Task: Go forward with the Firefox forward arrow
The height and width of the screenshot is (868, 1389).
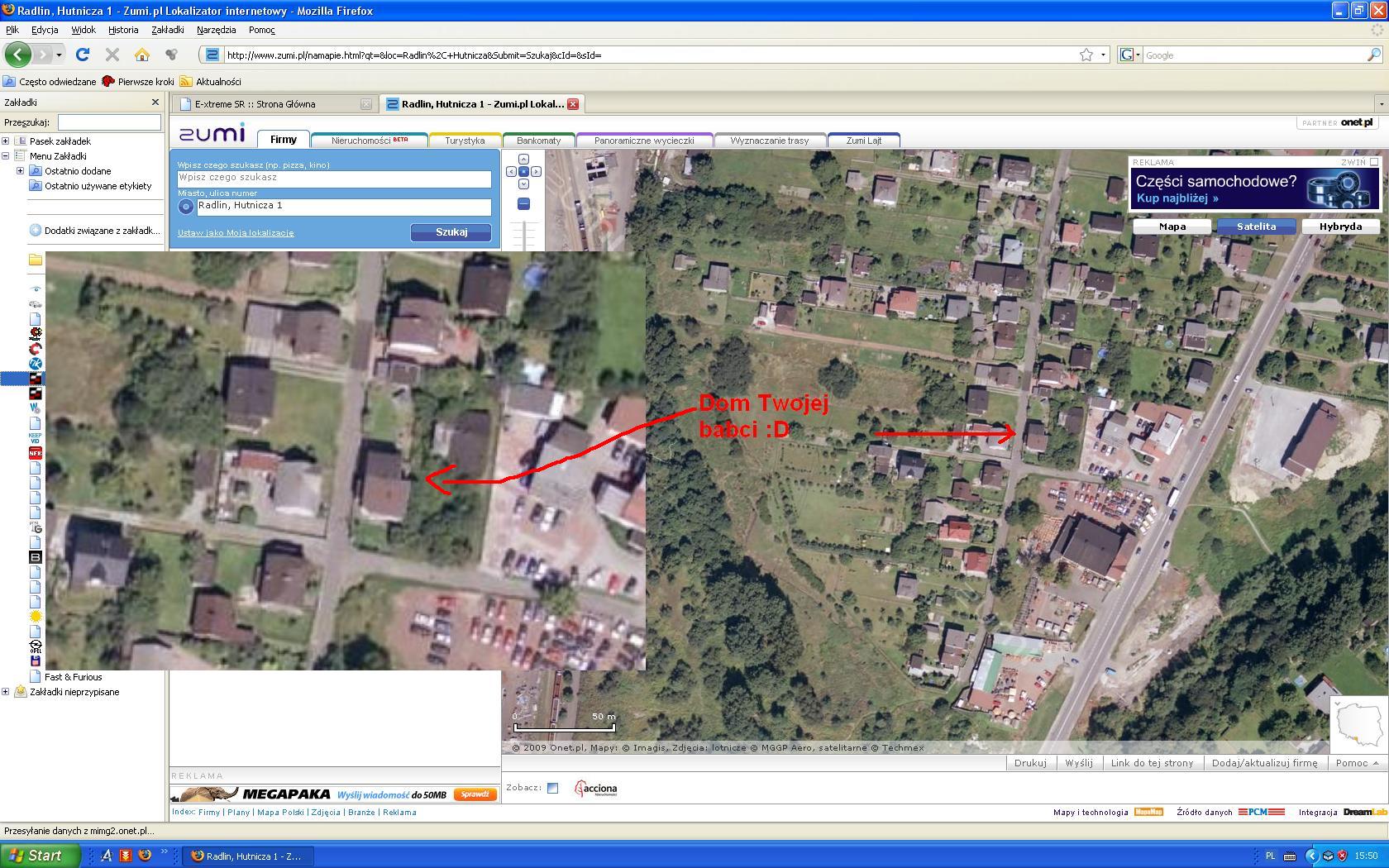Action: click(43, 55)
